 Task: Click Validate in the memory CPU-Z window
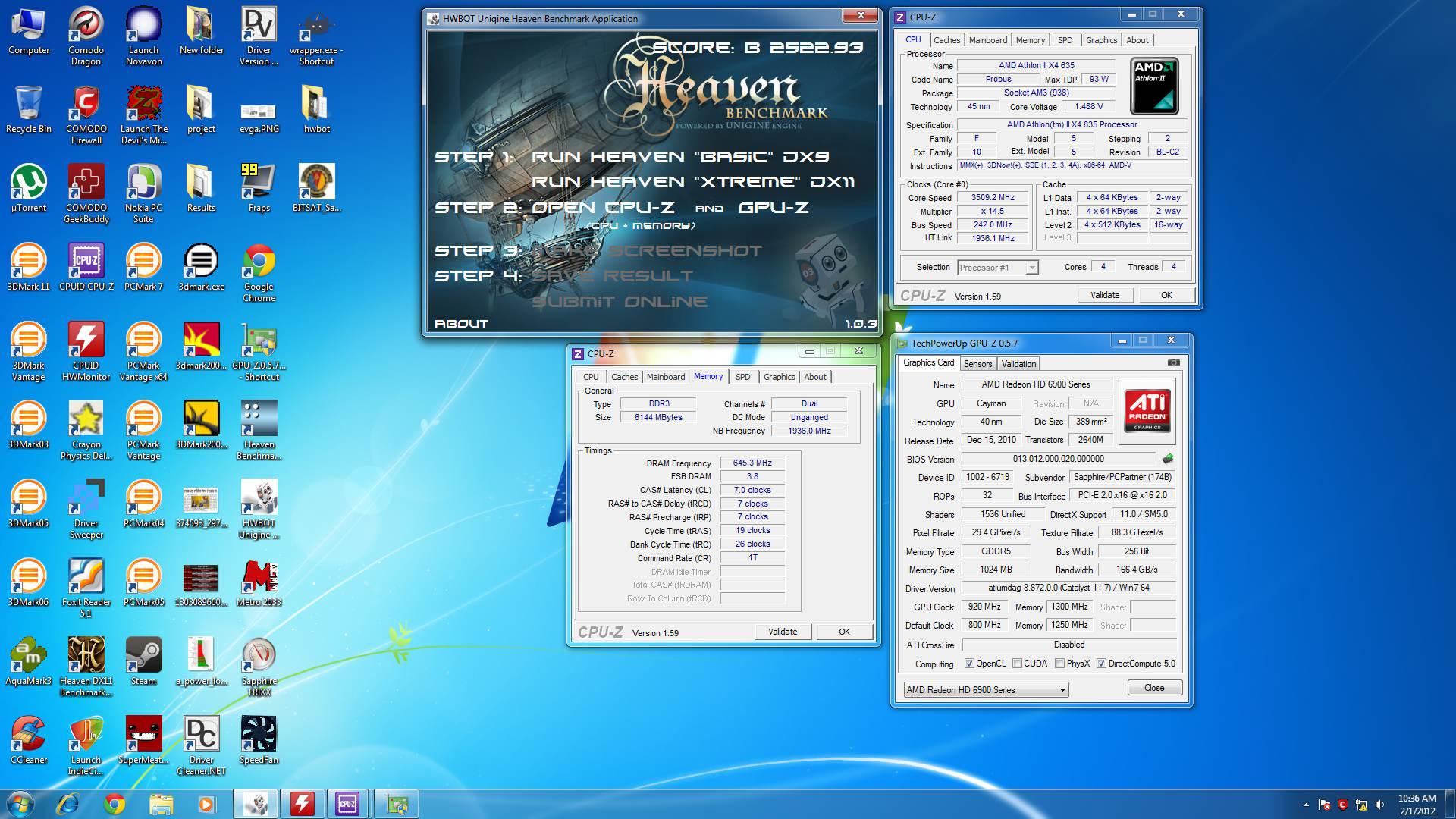point(783,632)
